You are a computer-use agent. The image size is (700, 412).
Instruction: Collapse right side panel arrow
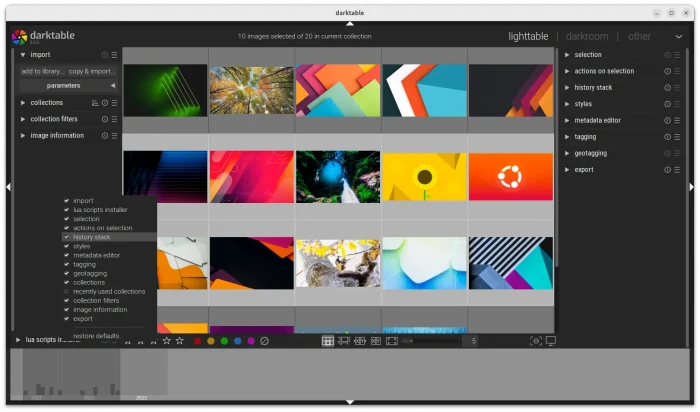click(692, 187)
